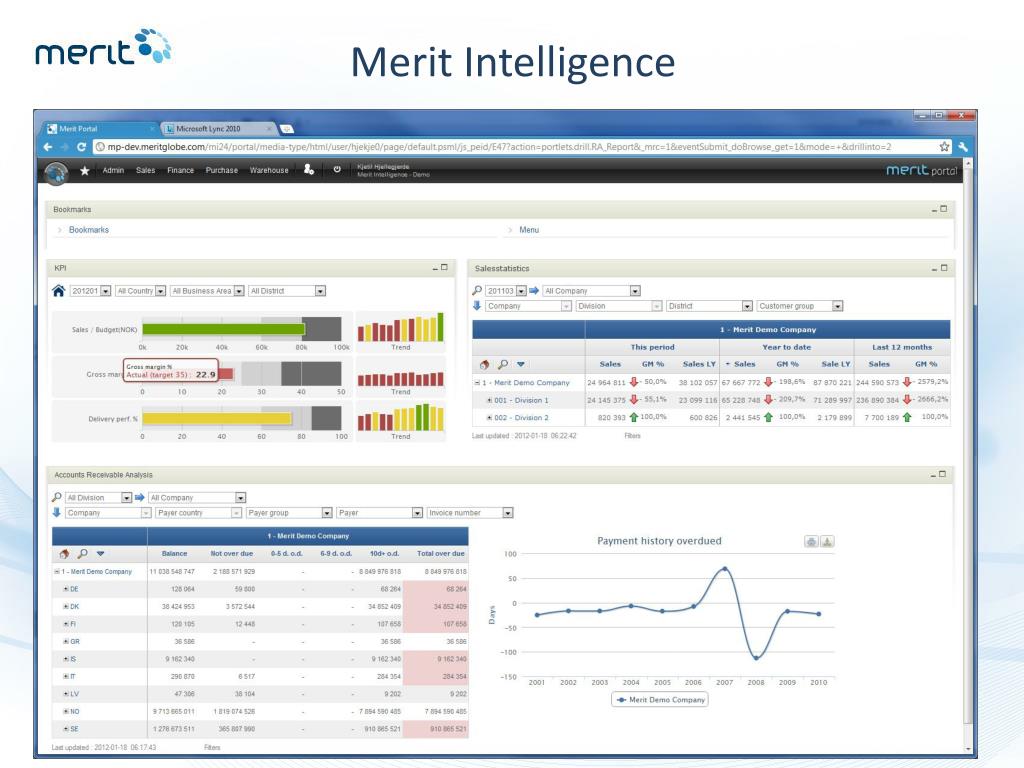Click Filters link under Salesstatistics table
Image resolution: width=1024 pixels, height=768 pixels.
click(632, 436)
